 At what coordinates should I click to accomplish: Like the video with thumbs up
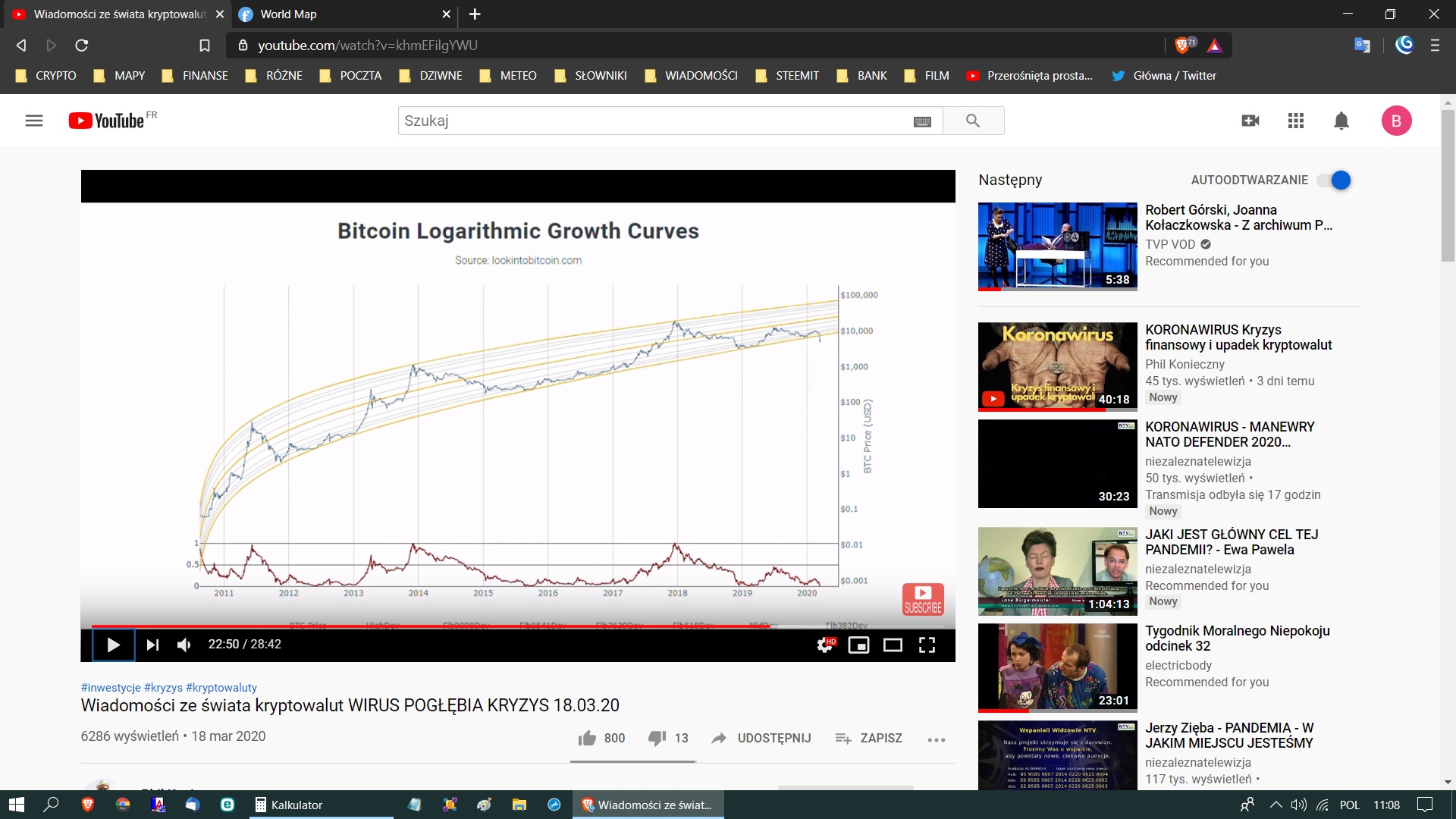[x=601, y=738]
